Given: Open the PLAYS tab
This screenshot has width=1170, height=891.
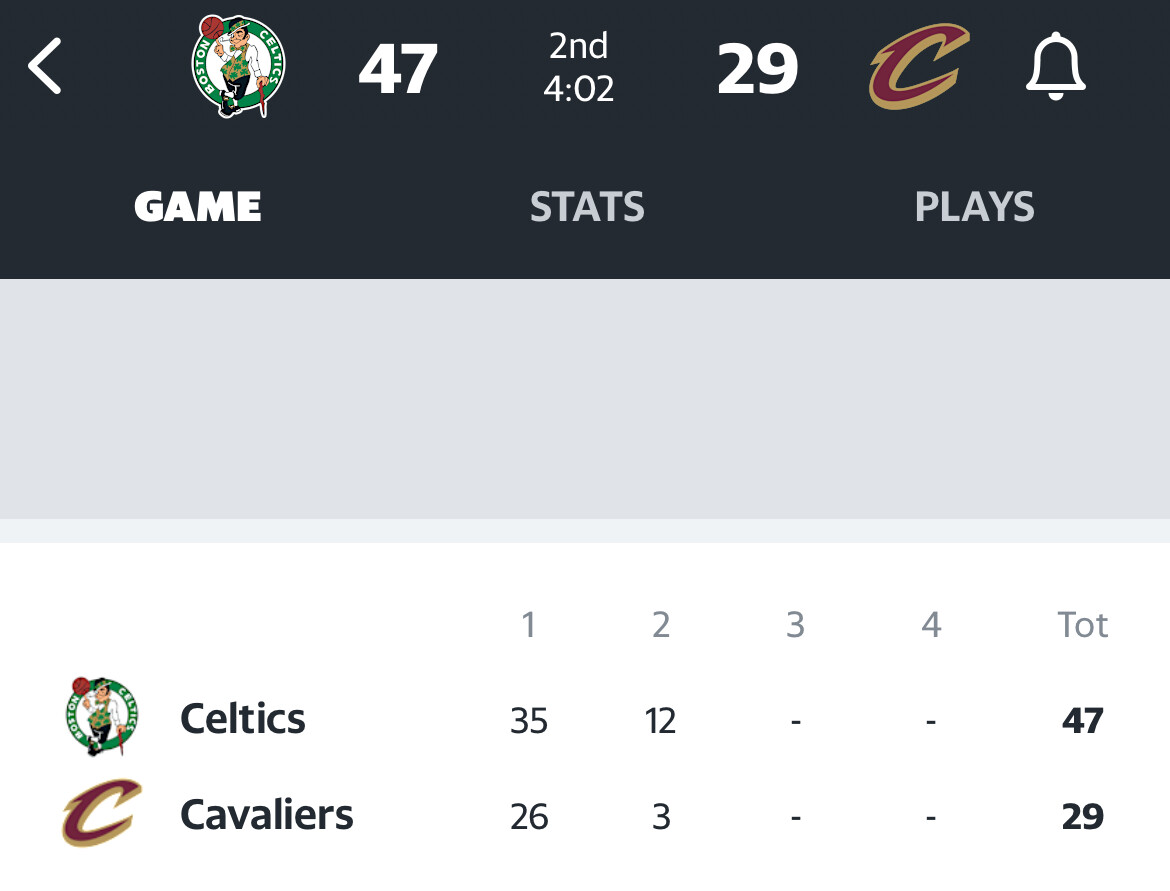Looking at the screenshot, I should click(974, 207).
